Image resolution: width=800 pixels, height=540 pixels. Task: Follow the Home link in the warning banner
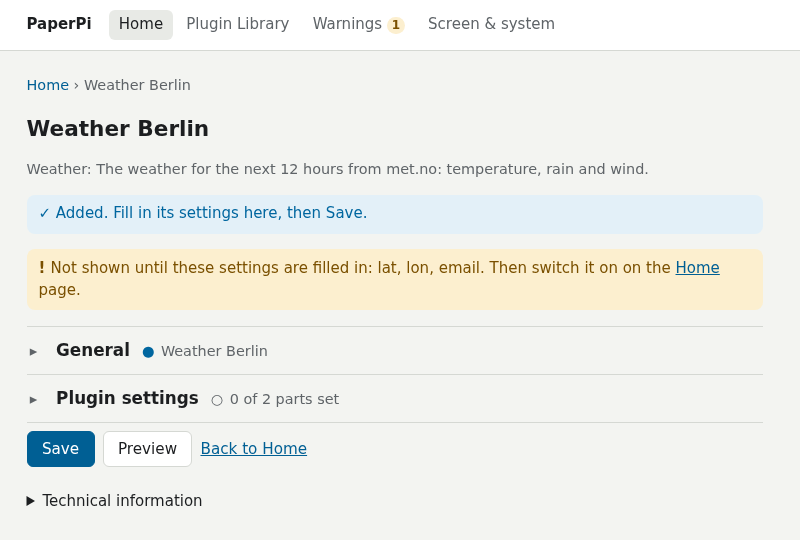pyautogui.click(x=697, y=267)
